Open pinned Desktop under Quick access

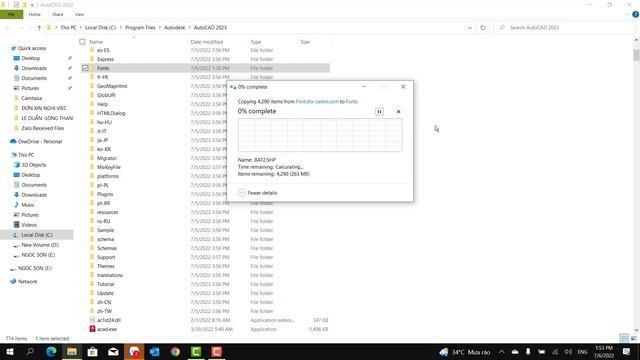click(30, 58)
